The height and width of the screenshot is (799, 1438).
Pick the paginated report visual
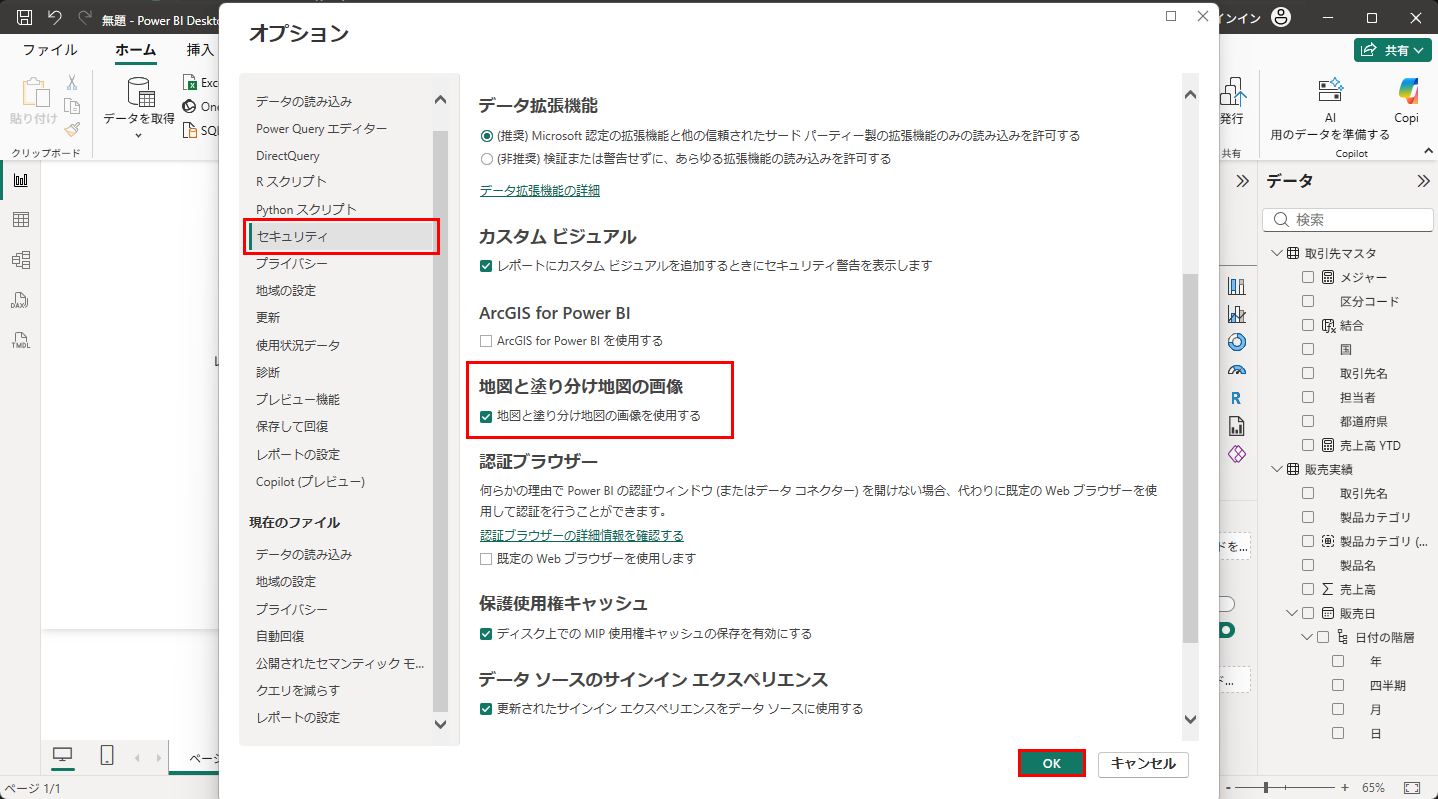click(x=1237, y=426)
